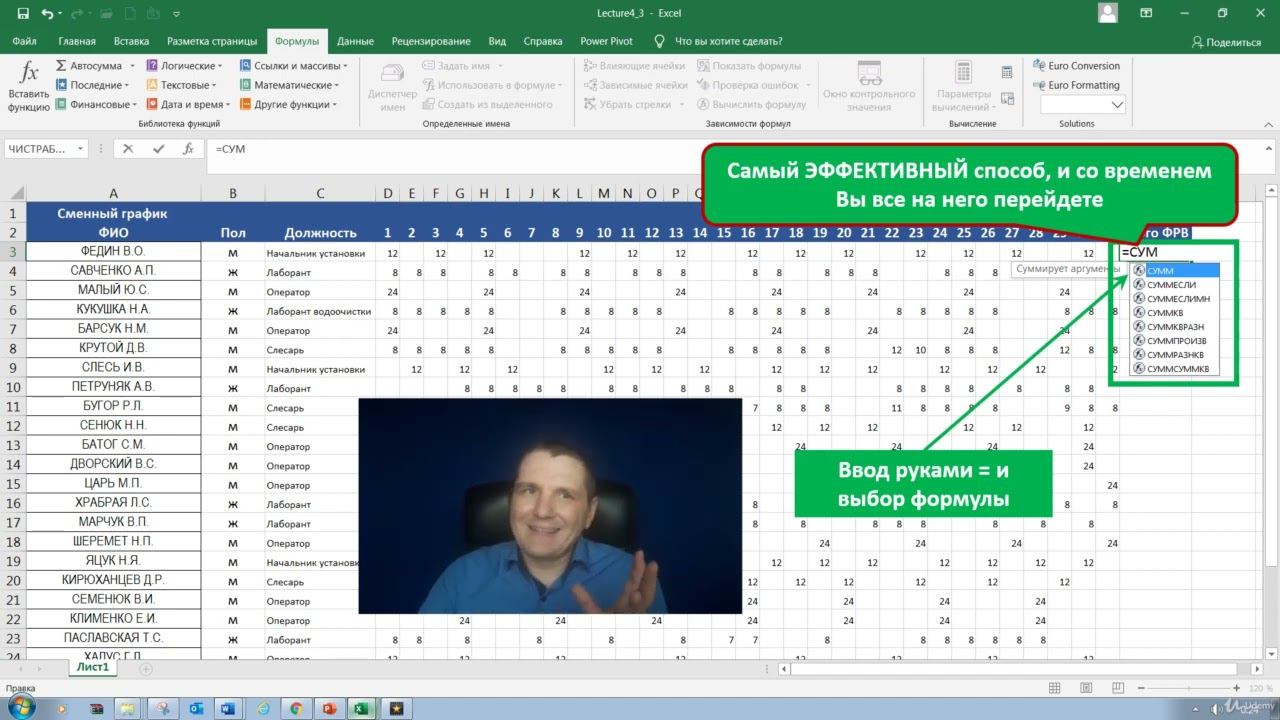Cancel formula entry with the X button

coord(128,149)
